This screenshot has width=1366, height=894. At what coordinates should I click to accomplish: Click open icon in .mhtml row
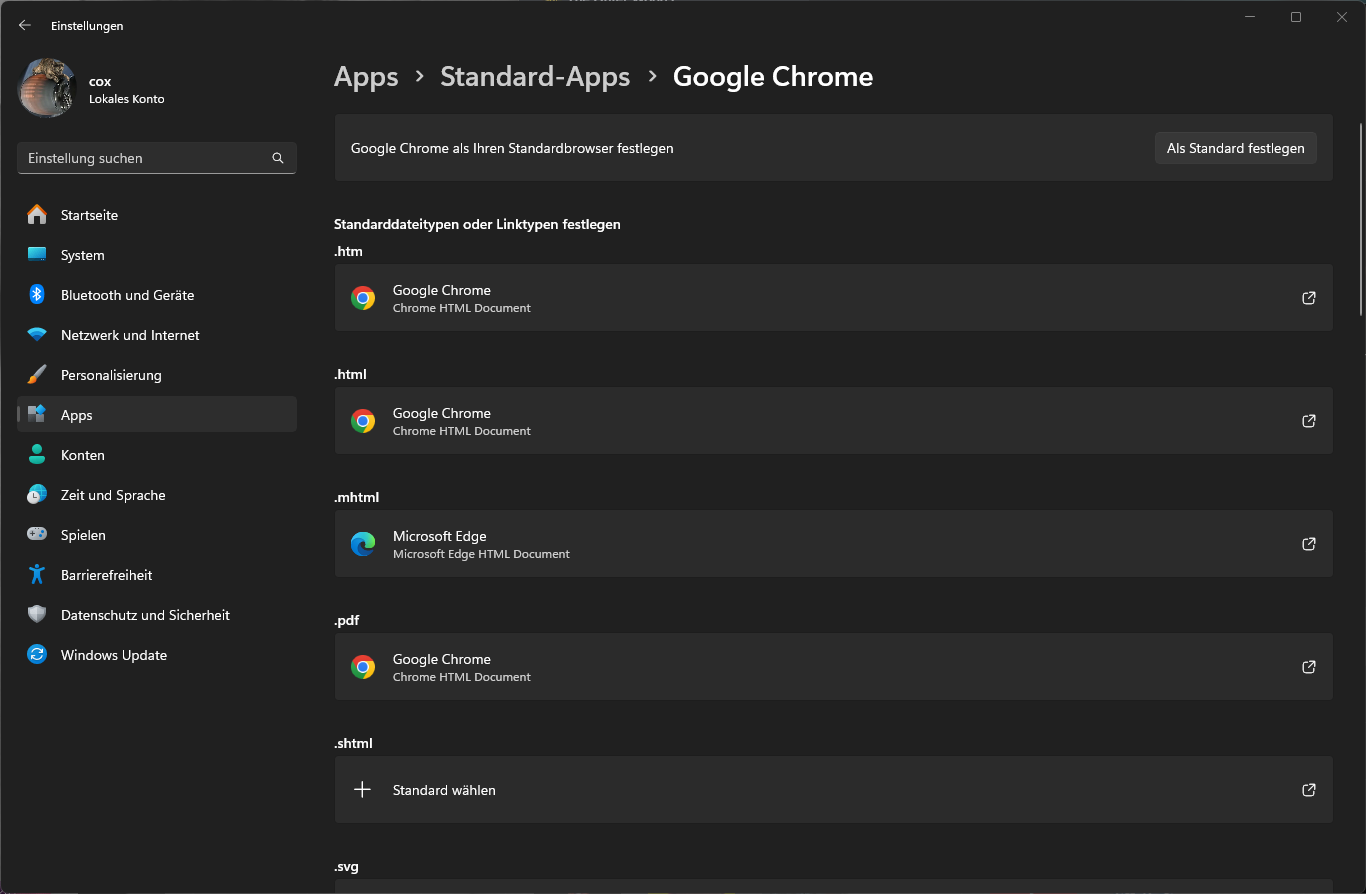pos(1308,544)
